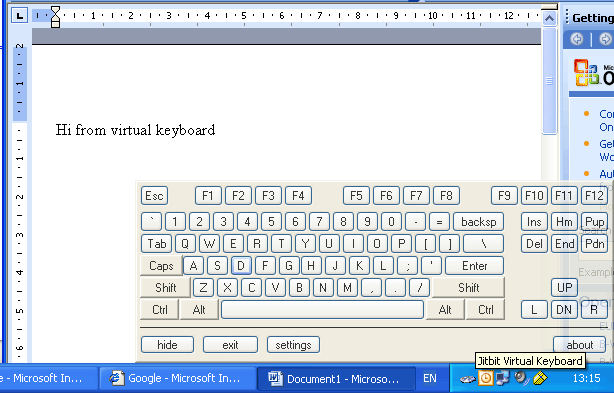
Task: Click the tab stop selector in ruler corner
Action: (19, 16)
